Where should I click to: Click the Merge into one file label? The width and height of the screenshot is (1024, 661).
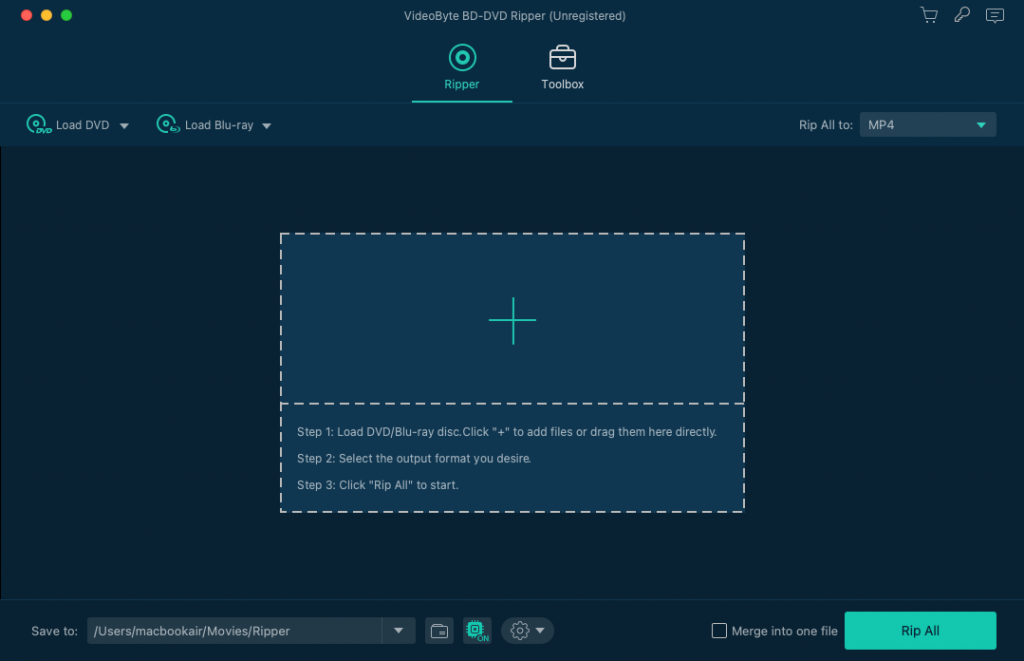784,631
